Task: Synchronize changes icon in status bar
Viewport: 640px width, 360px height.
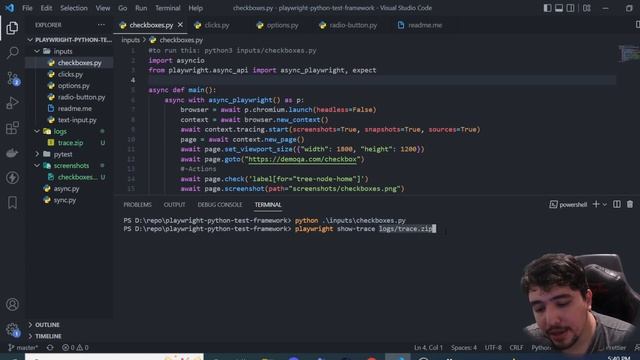Action: pos(50,348)
